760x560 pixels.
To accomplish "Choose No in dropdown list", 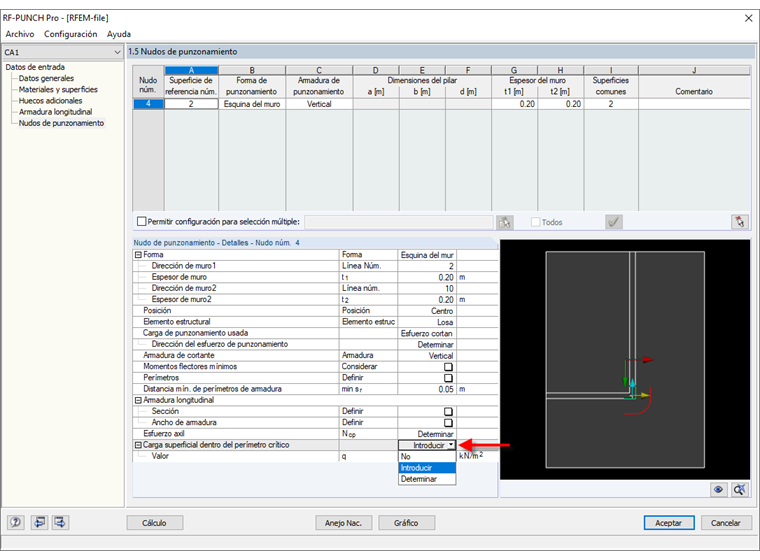I will click(x=427, y=457).
